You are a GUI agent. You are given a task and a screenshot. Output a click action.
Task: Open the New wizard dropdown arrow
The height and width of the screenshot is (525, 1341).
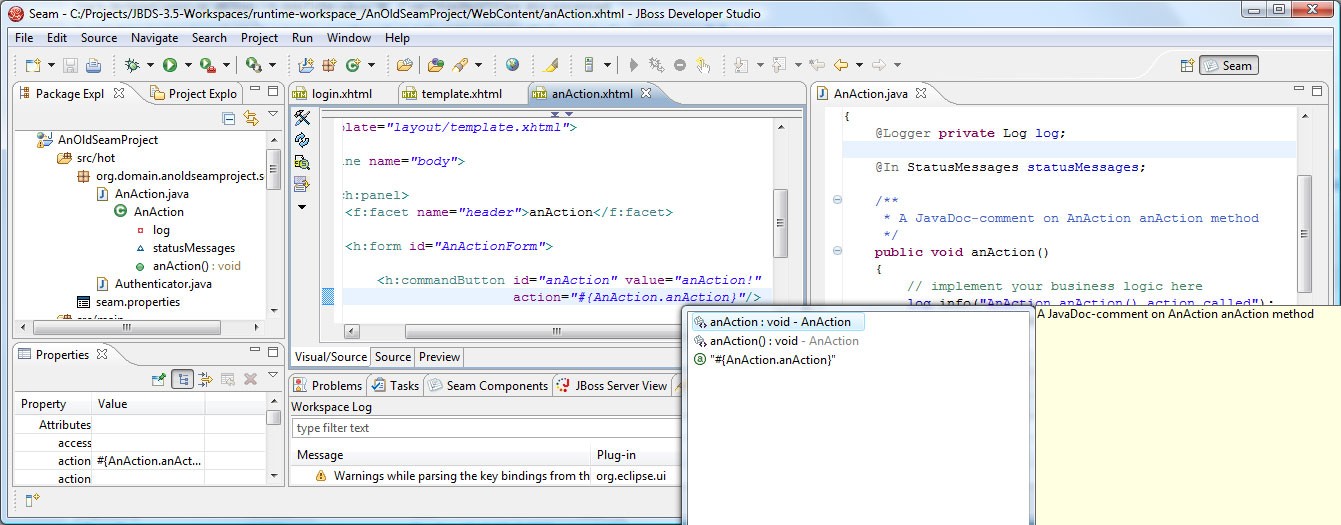pyautogui.click(x=49, y=65)
